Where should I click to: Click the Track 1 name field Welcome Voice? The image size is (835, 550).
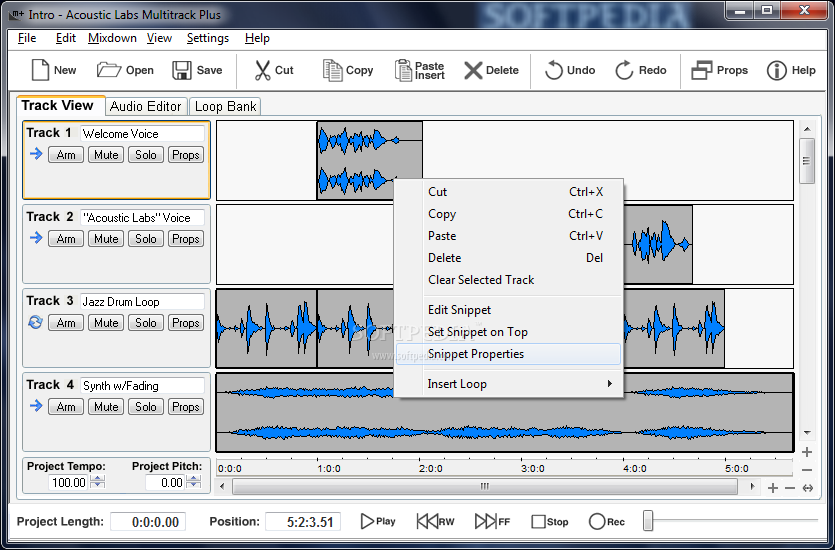(x=142, y=134)
